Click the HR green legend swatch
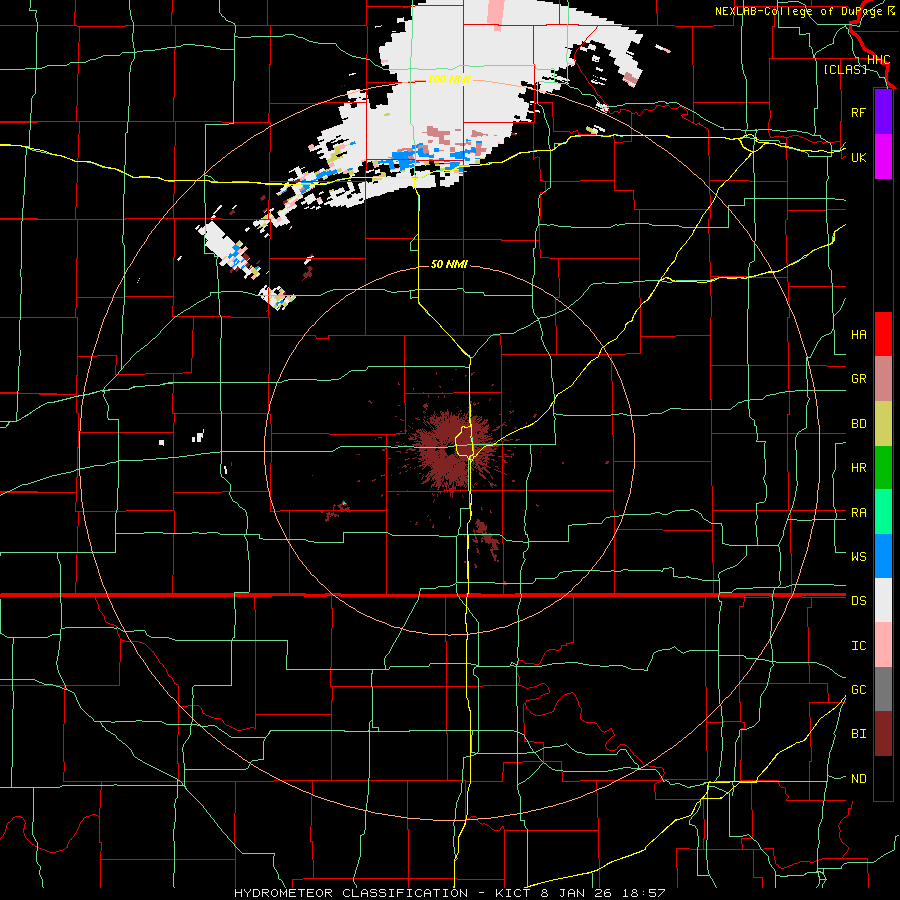Viewport: 900px width, 900px height. coord(883,468)
